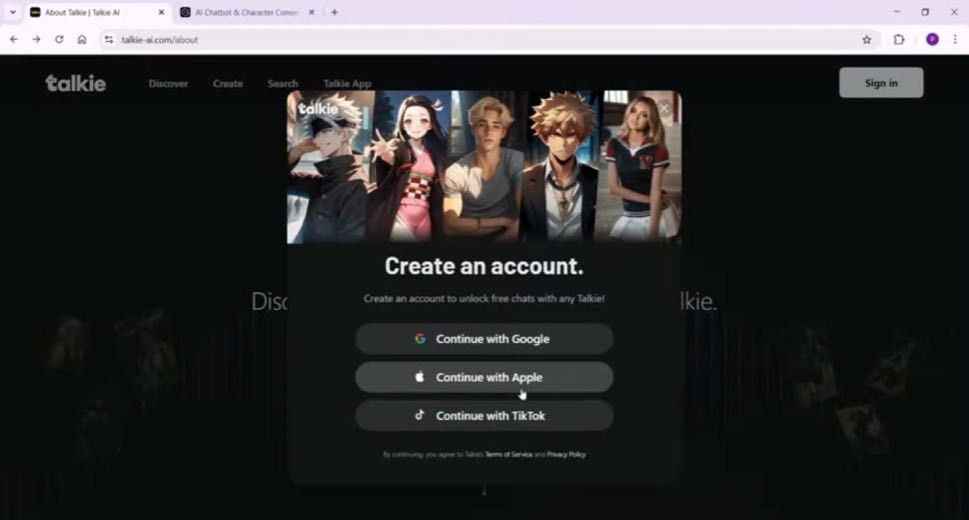Image resolution: width=969 pixels, height=520 pixels.
Task: View site information icon in the address bar
Action: click(109, 40)
